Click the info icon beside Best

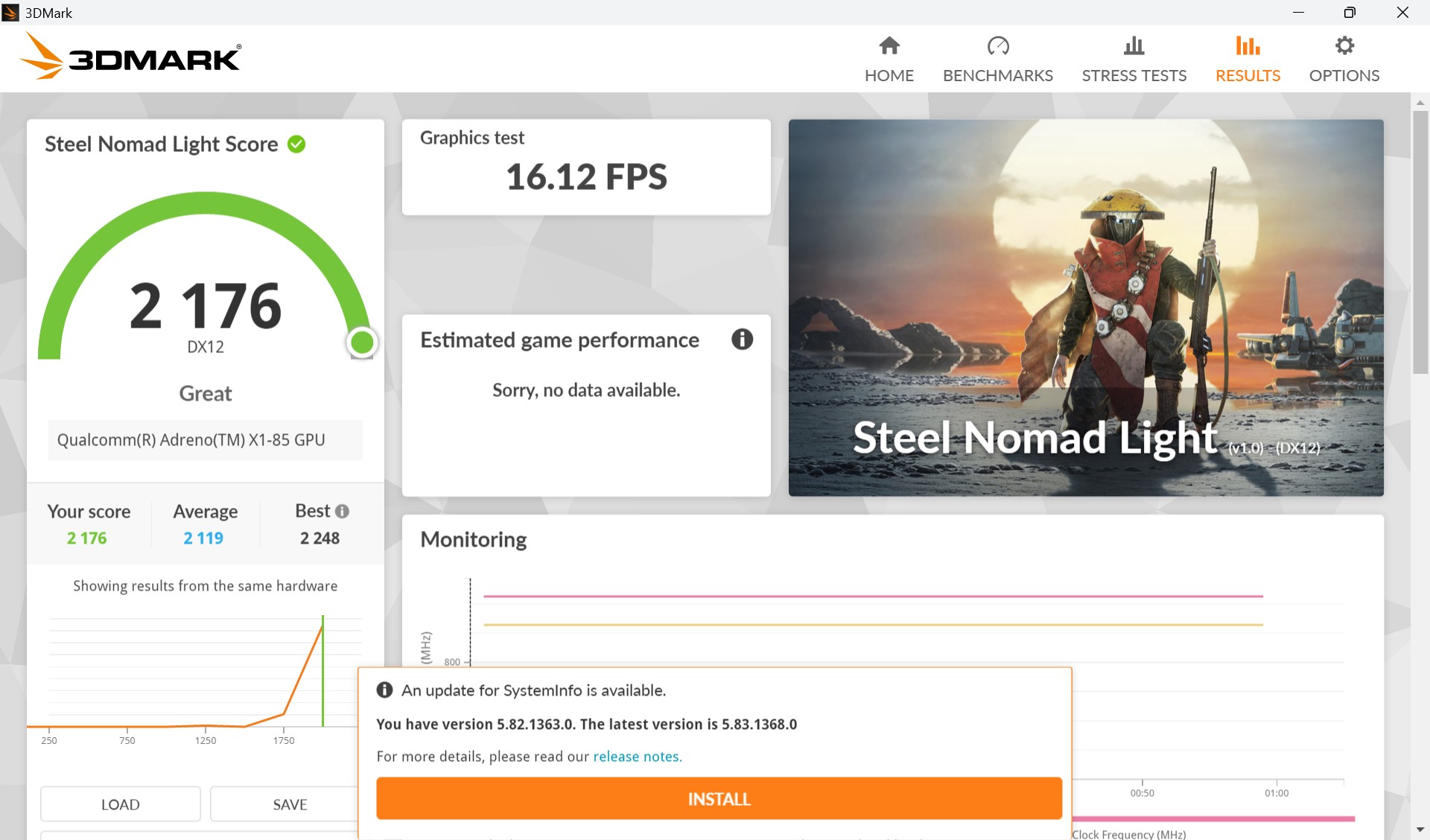pyautogui.click(x=342, y=512)
